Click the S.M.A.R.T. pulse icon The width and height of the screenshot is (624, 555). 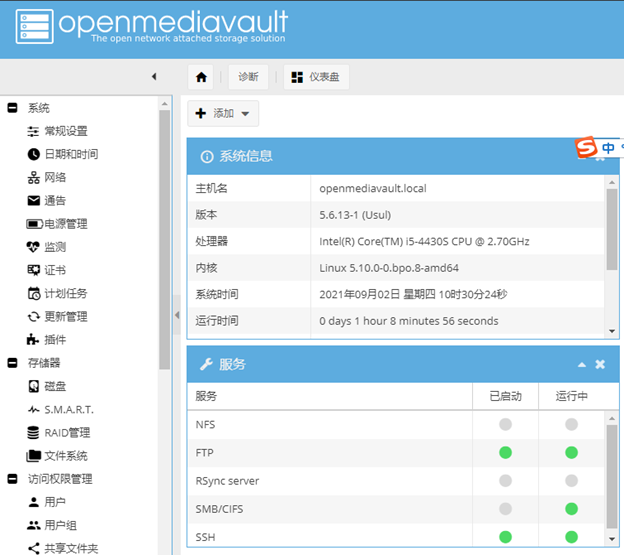[x=34, y=409]
